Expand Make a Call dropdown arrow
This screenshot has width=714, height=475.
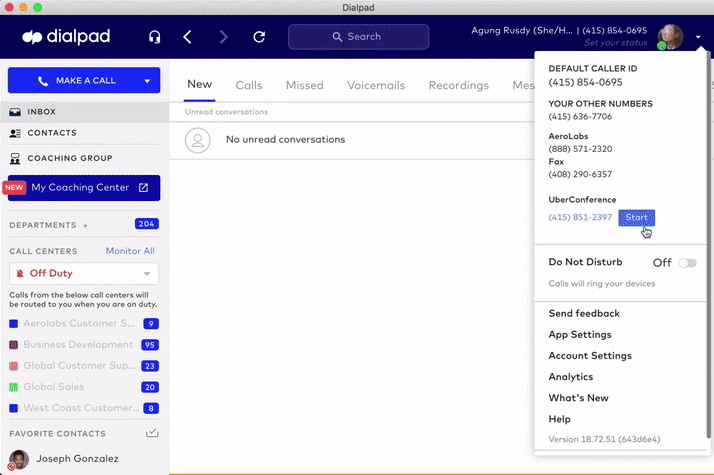coord(147,81)
